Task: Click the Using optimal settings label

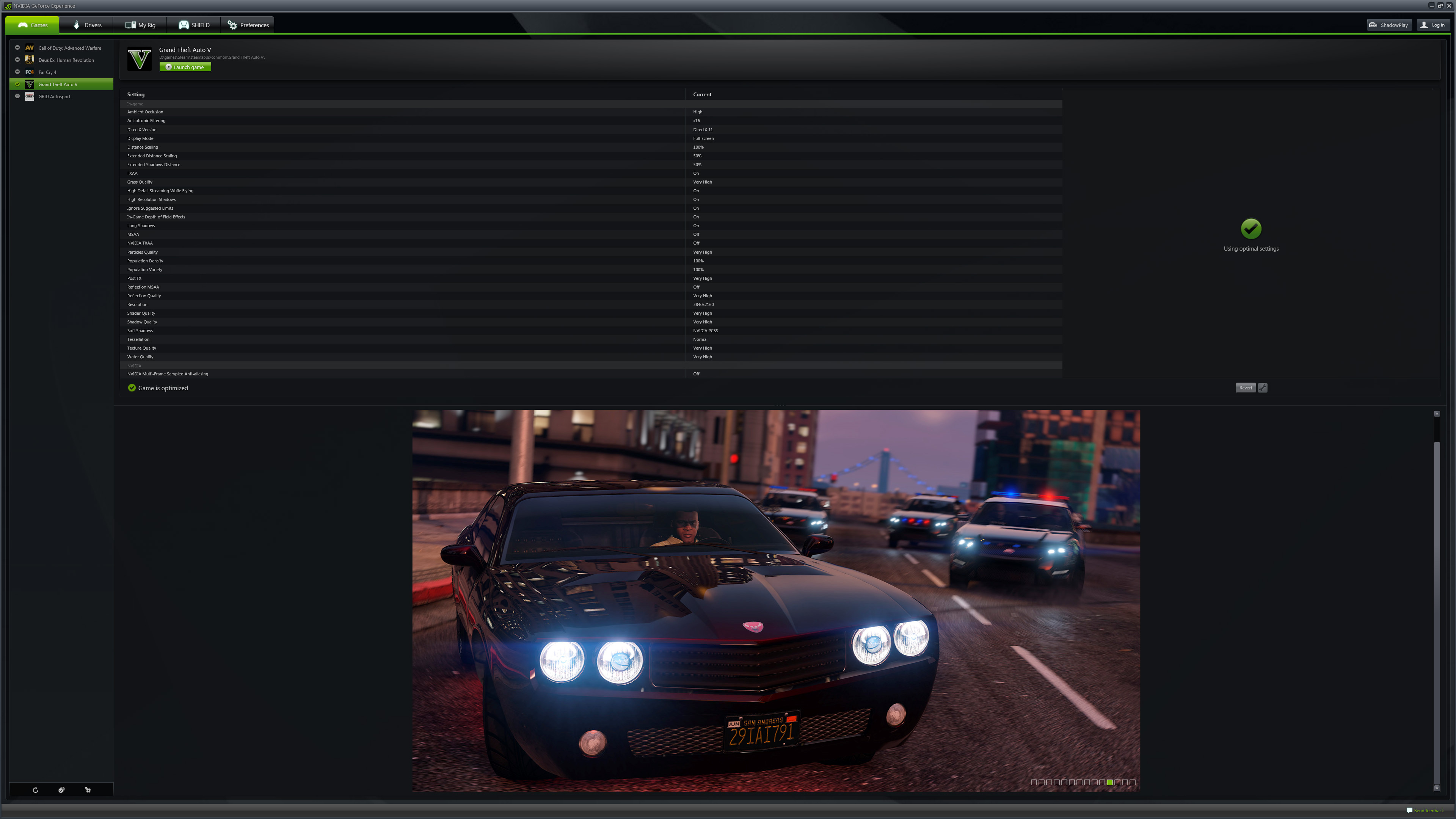Action: [x=1251, y=249]
